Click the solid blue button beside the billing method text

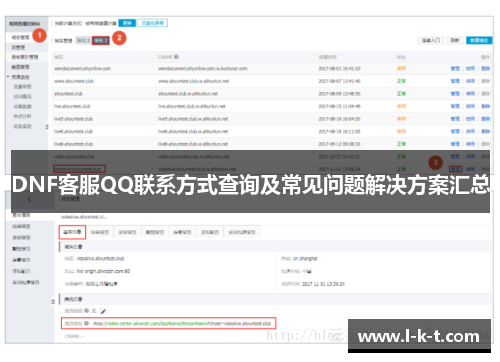coord(127,23)
